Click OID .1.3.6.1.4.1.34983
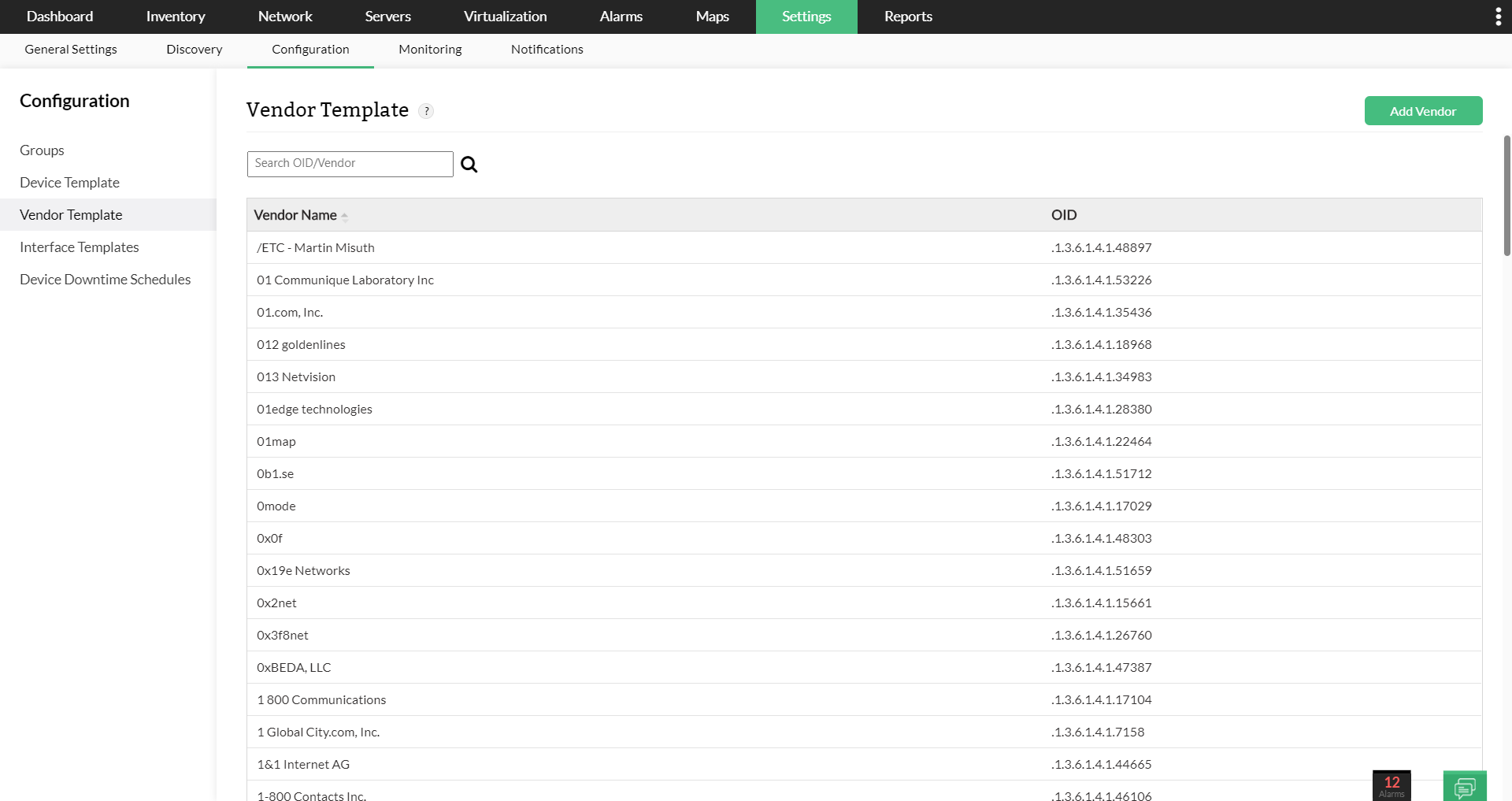The image size is (1512, 801). point(1101,377)
